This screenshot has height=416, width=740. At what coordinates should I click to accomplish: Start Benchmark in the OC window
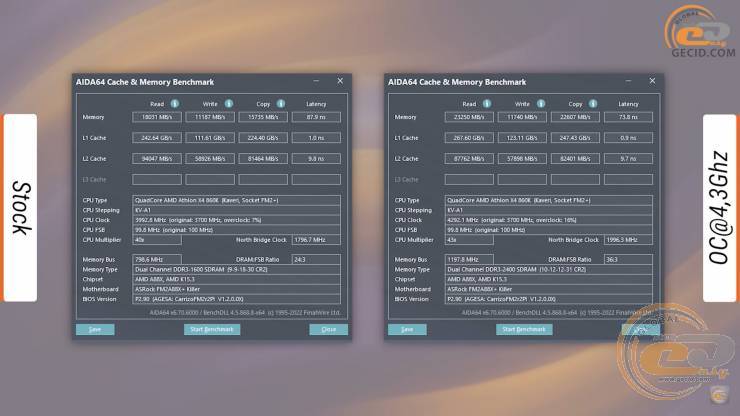click(x=524, y=329)
